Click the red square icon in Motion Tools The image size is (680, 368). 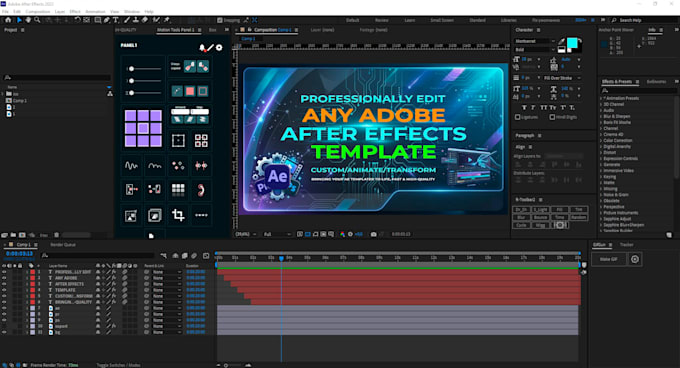pos(190,91)
